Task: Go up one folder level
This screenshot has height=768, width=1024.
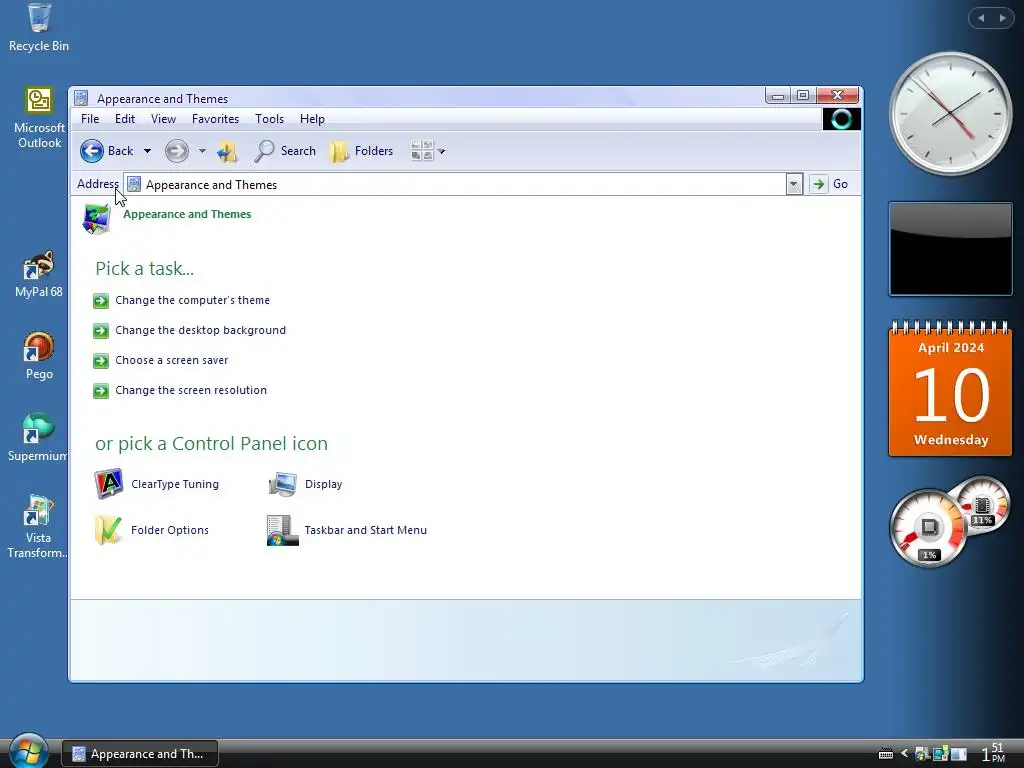Action: pos(227,151)
